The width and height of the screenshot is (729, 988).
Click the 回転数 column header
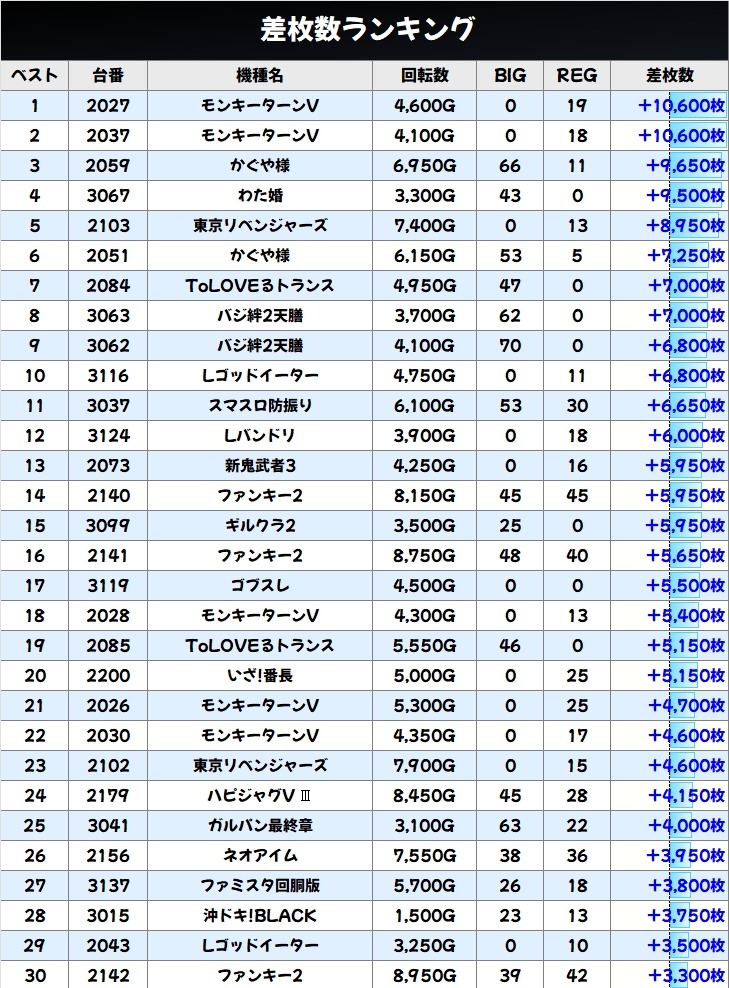pos(425,76)
